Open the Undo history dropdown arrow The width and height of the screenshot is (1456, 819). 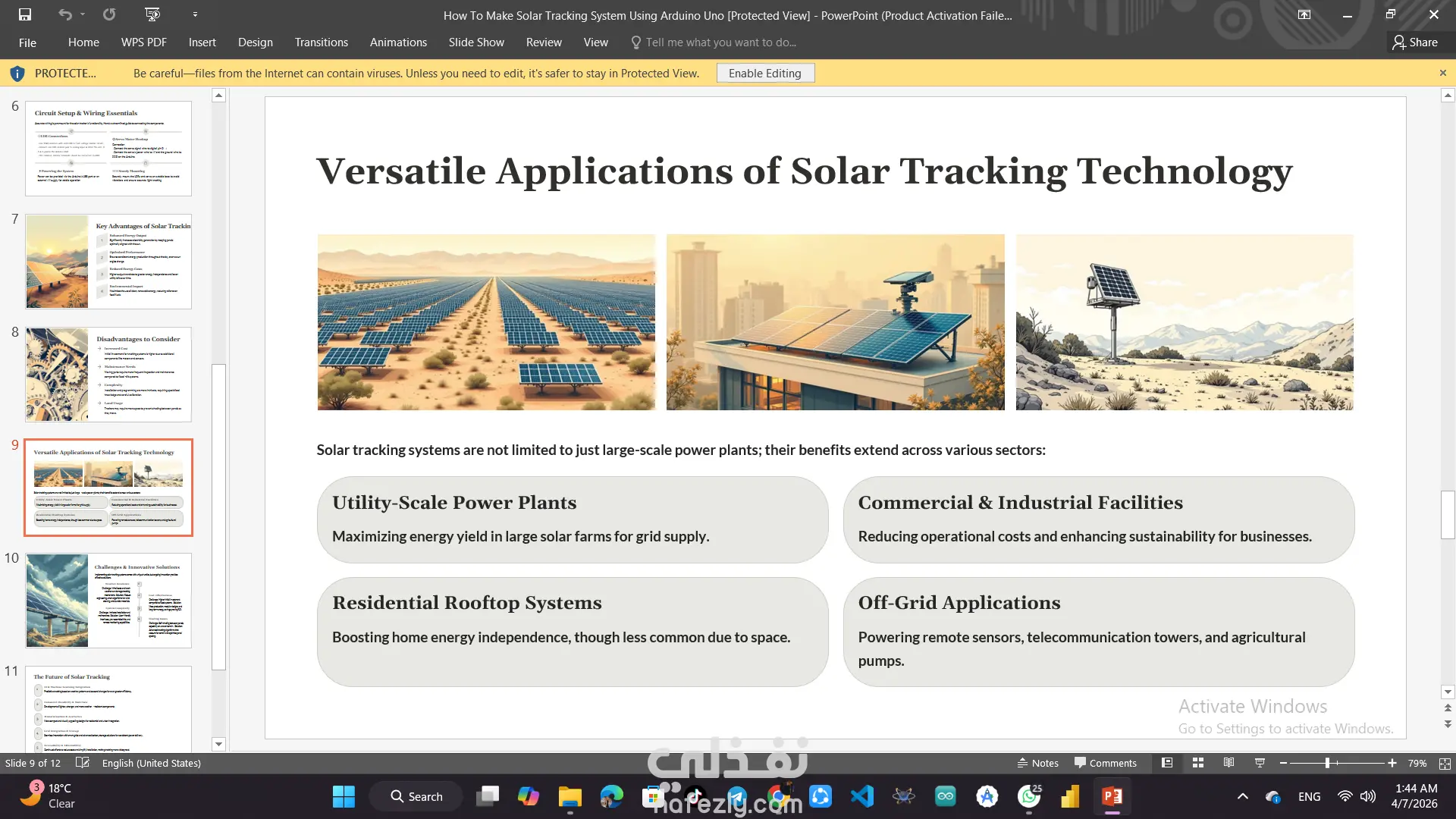coord(83,14)
